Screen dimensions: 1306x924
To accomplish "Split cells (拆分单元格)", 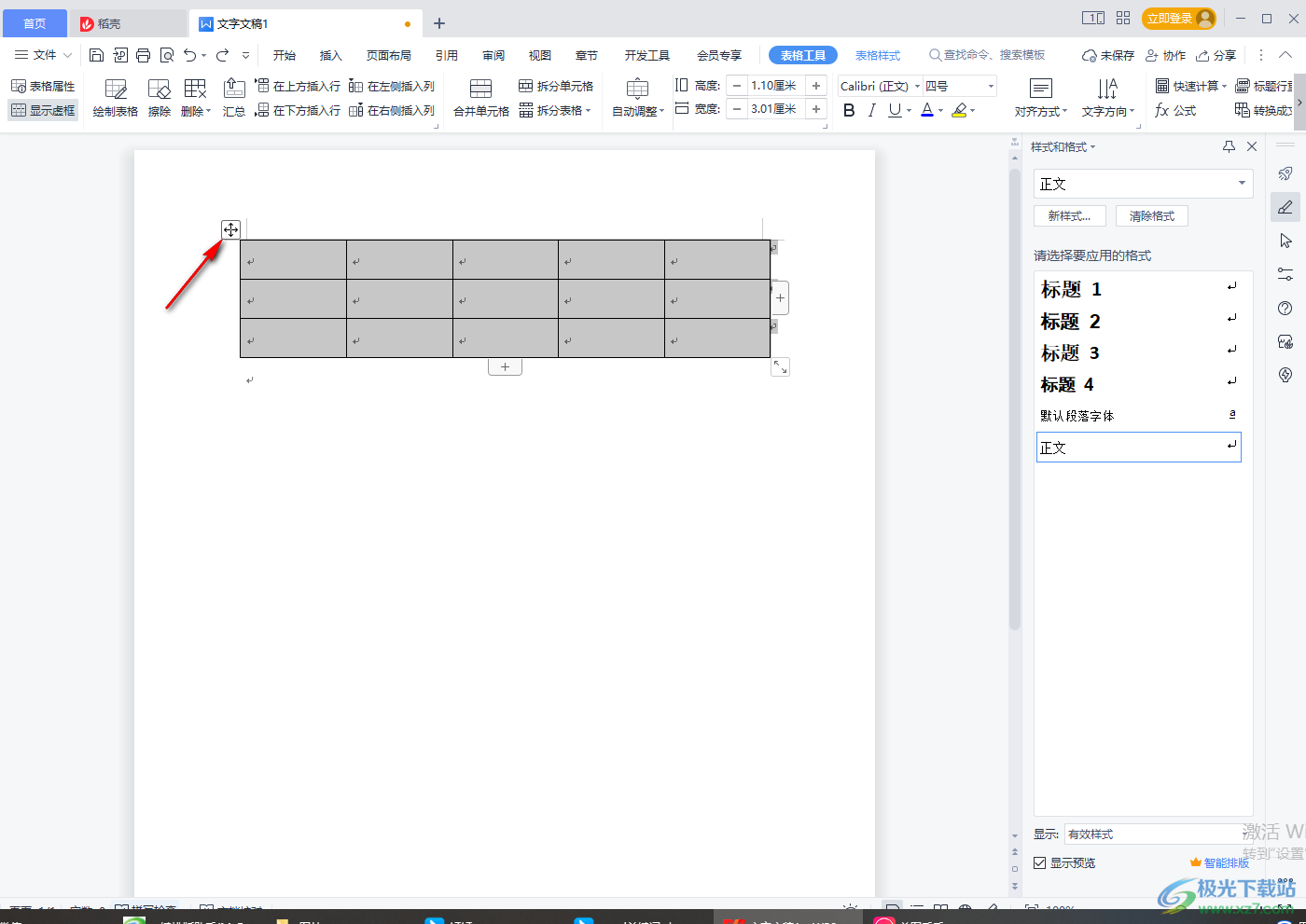I will pos(556,86).
